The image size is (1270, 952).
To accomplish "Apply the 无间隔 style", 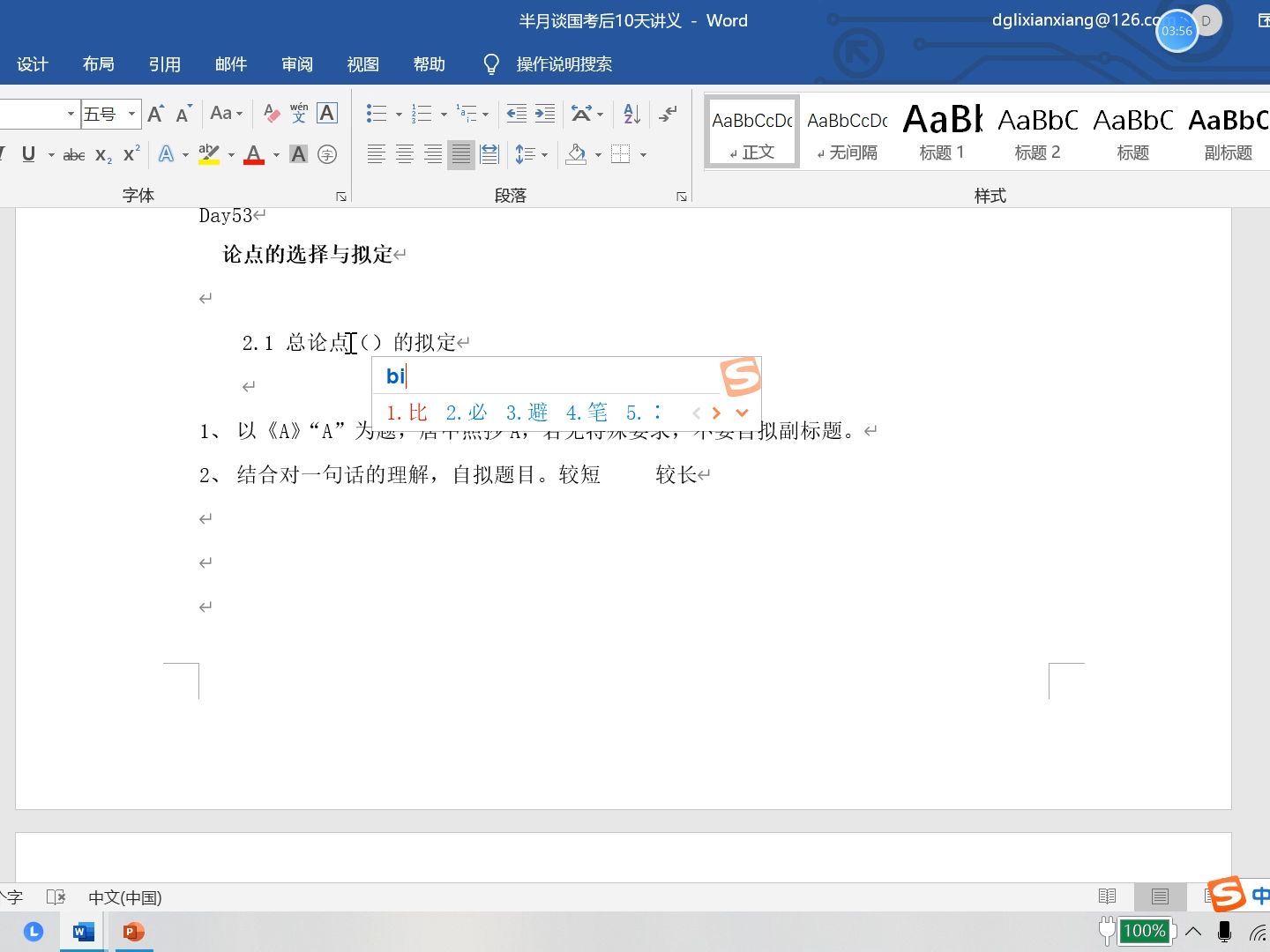I will pyautogui.click(x=848, y=131).
